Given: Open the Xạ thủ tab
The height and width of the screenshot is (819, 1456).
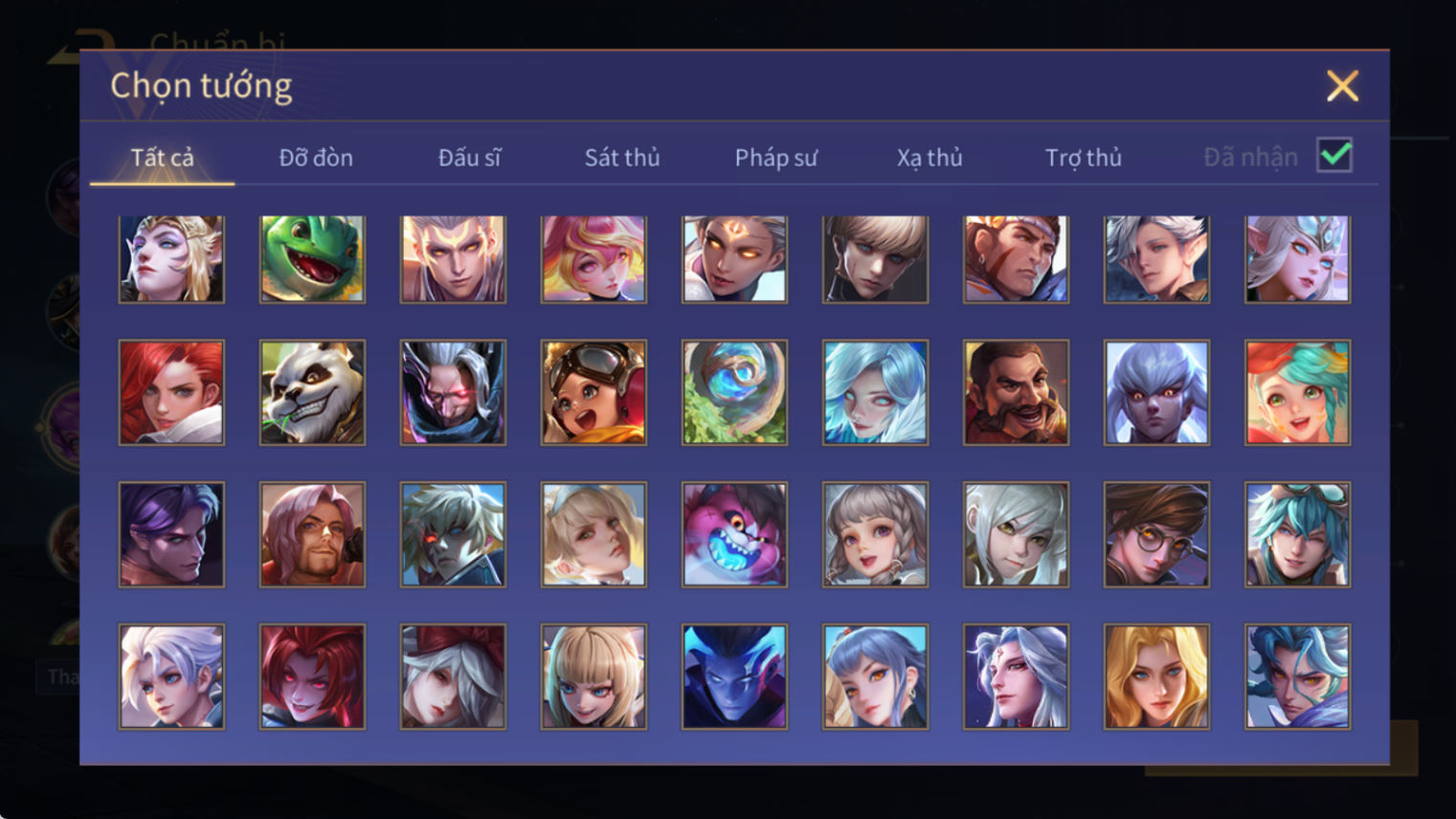Looking at the screenshot, I should pos(930,158).
